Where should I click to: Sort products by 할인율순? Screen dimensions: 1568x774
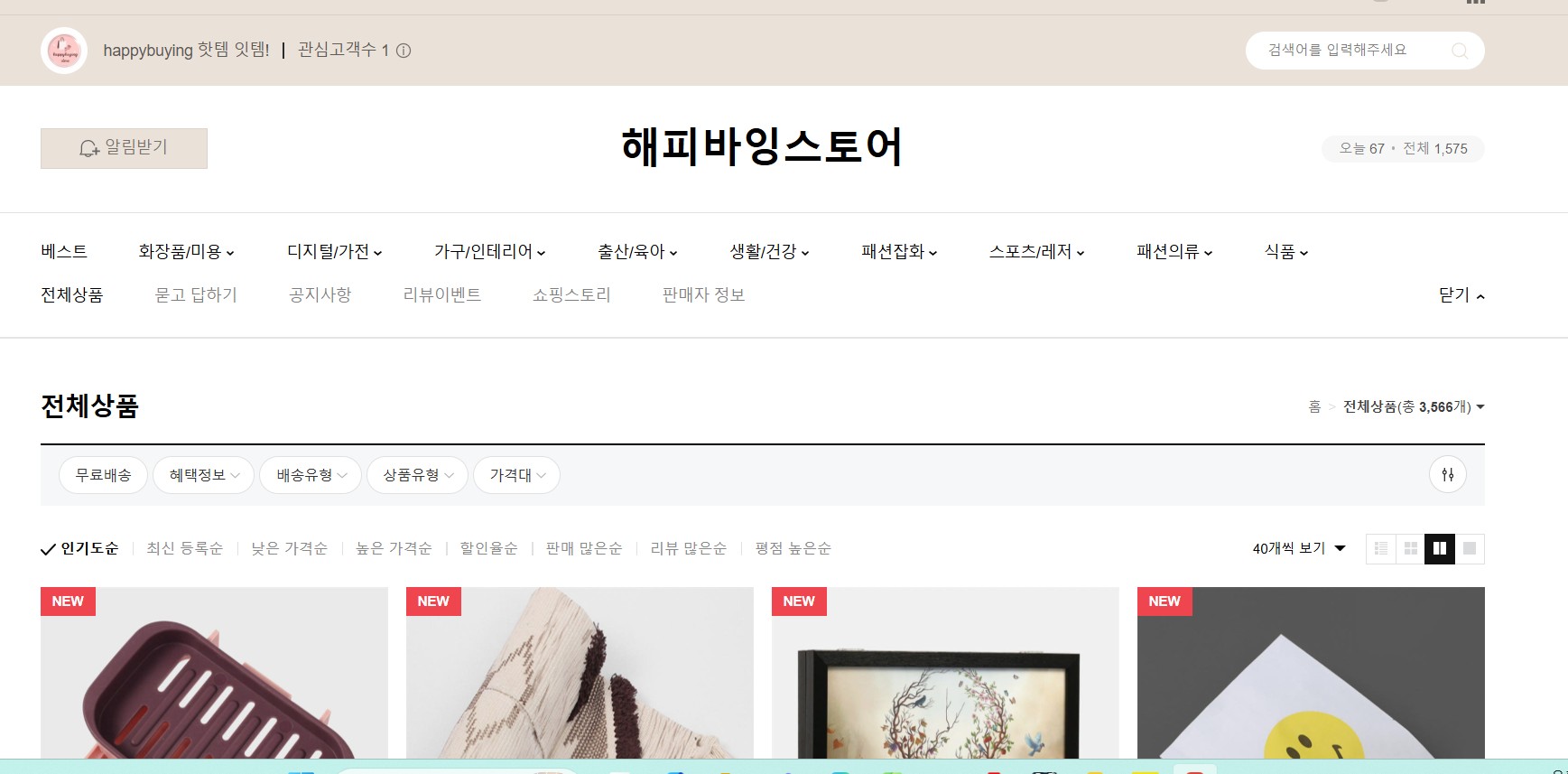(x=488, y=548)
